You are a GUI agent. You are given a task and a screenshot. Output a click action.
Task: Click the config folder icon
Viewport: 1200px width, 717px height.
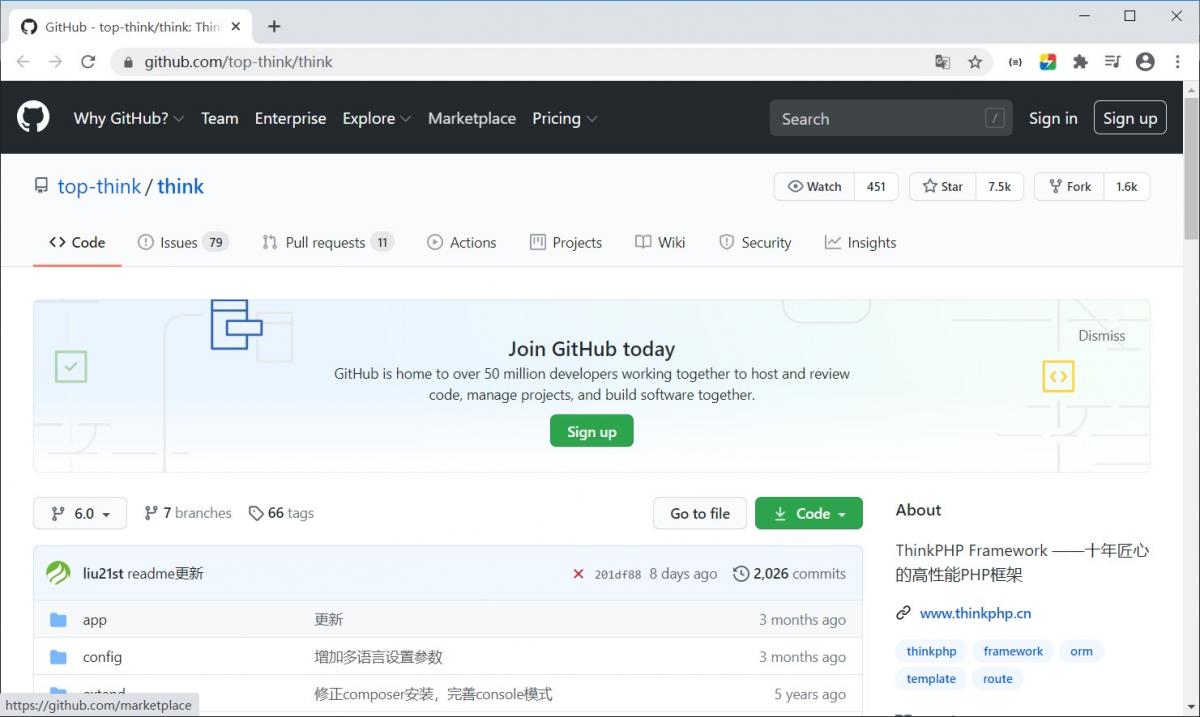coord(58,657)
